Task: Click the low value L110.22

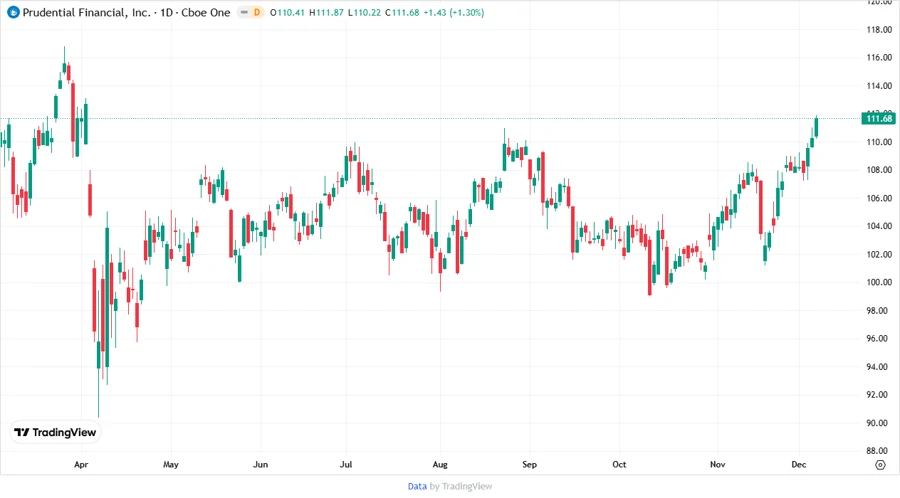Action: 364,12
